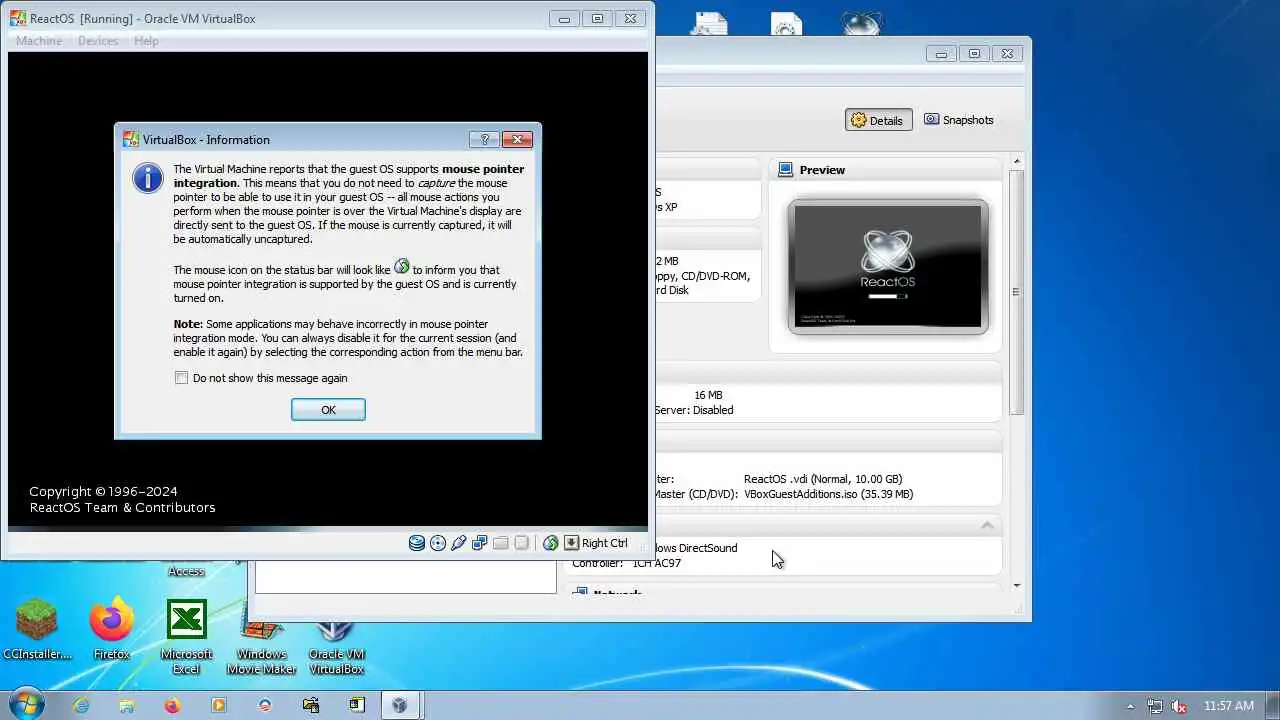Open the Windows Movie Maker desktop shortcut
Screen dimensions: 1280x720
click(261, 647)
